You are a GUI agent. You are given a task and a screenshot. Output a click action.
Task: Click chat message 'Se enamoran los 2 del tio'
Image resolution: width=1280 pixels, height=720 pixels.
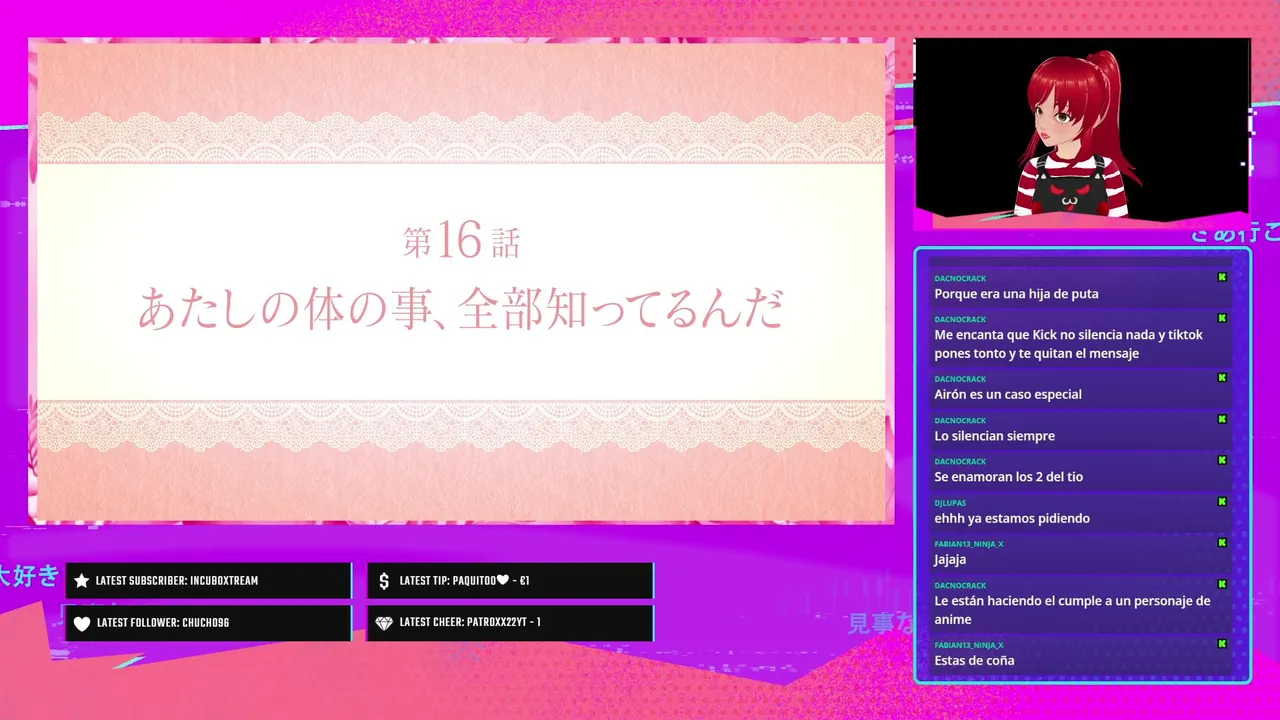pyautogui.click(x=1008, y=477)
